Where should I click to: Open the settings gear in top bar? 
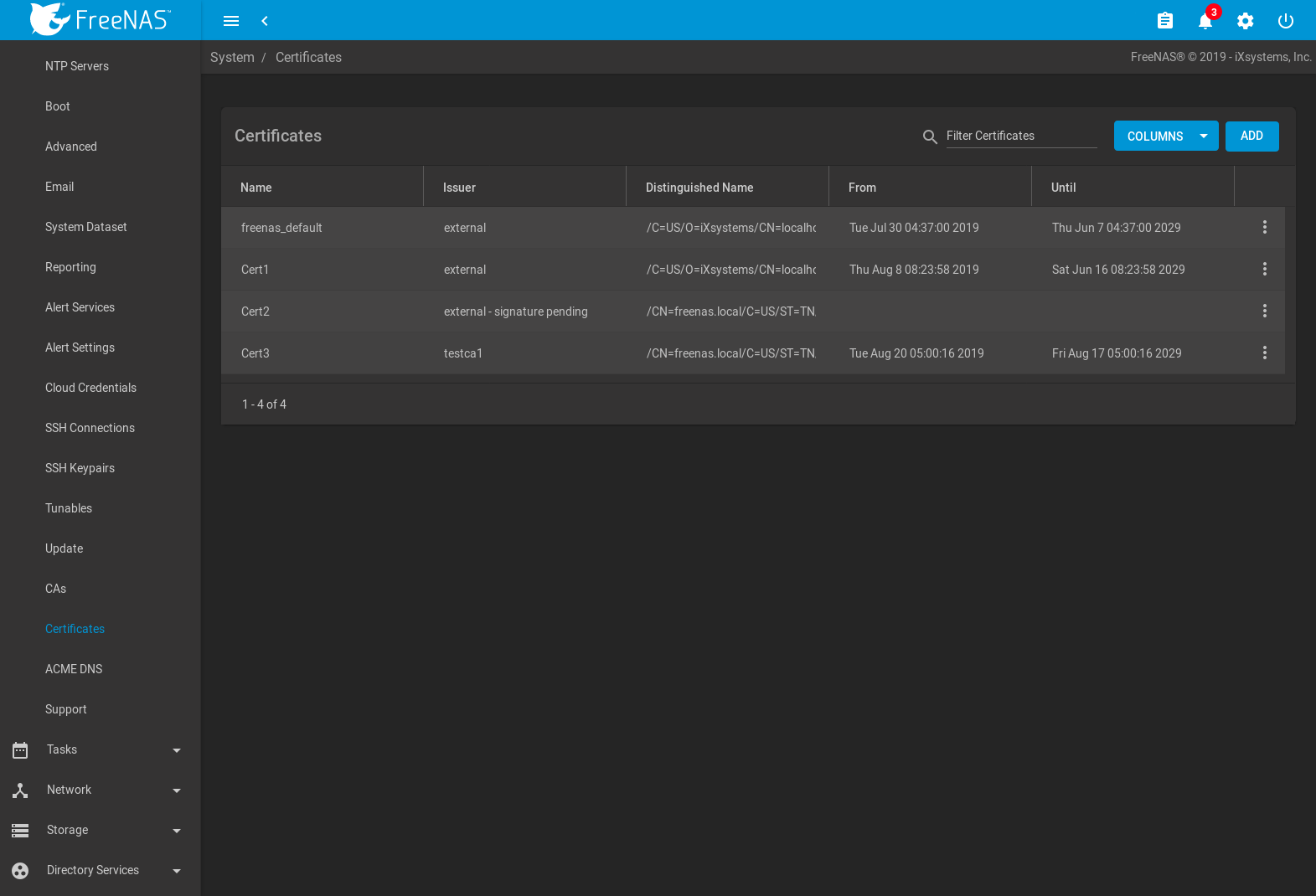[x=1246, y=21]
